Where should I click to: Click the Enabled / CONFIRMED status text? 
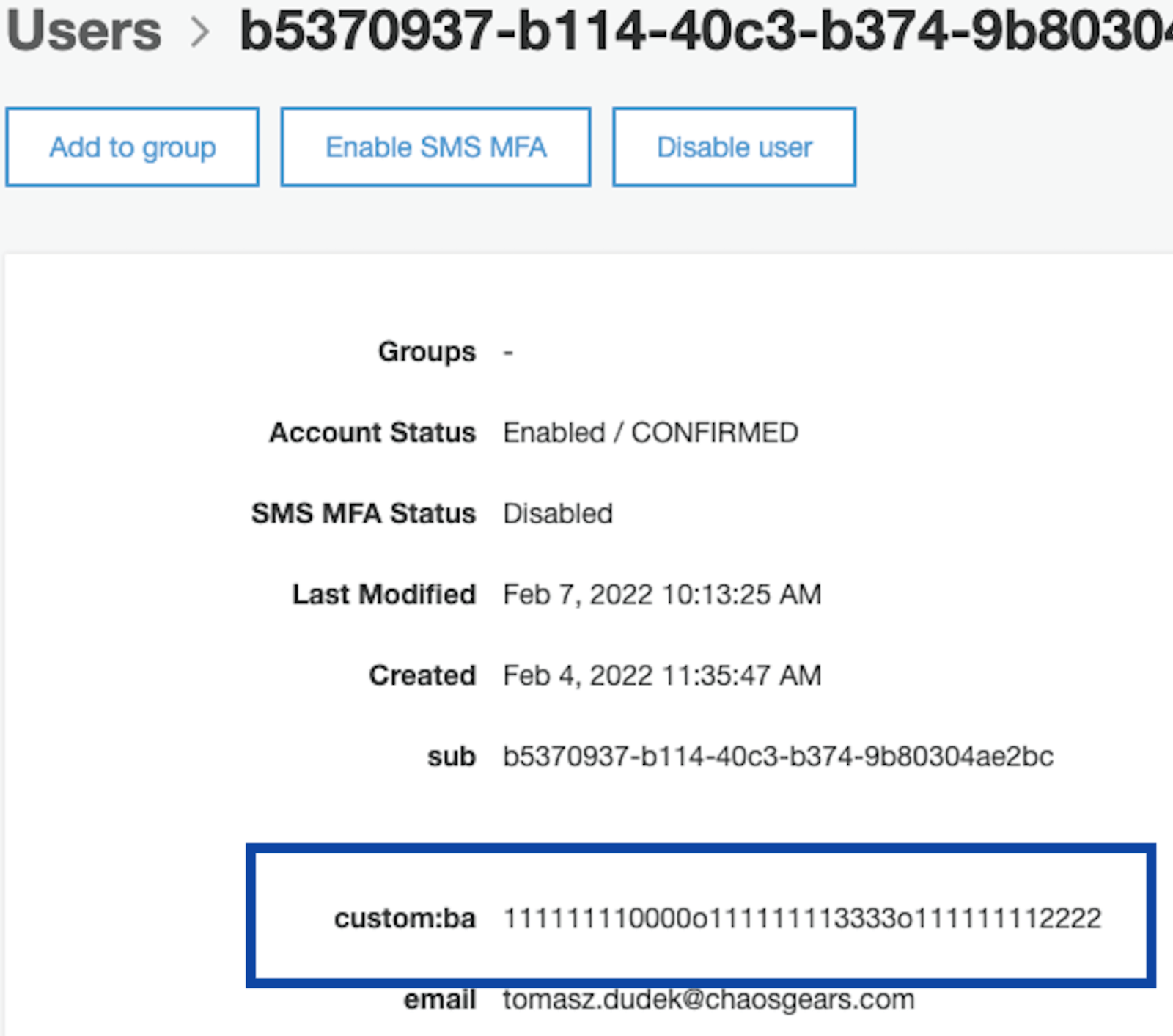tap(650, 432)
